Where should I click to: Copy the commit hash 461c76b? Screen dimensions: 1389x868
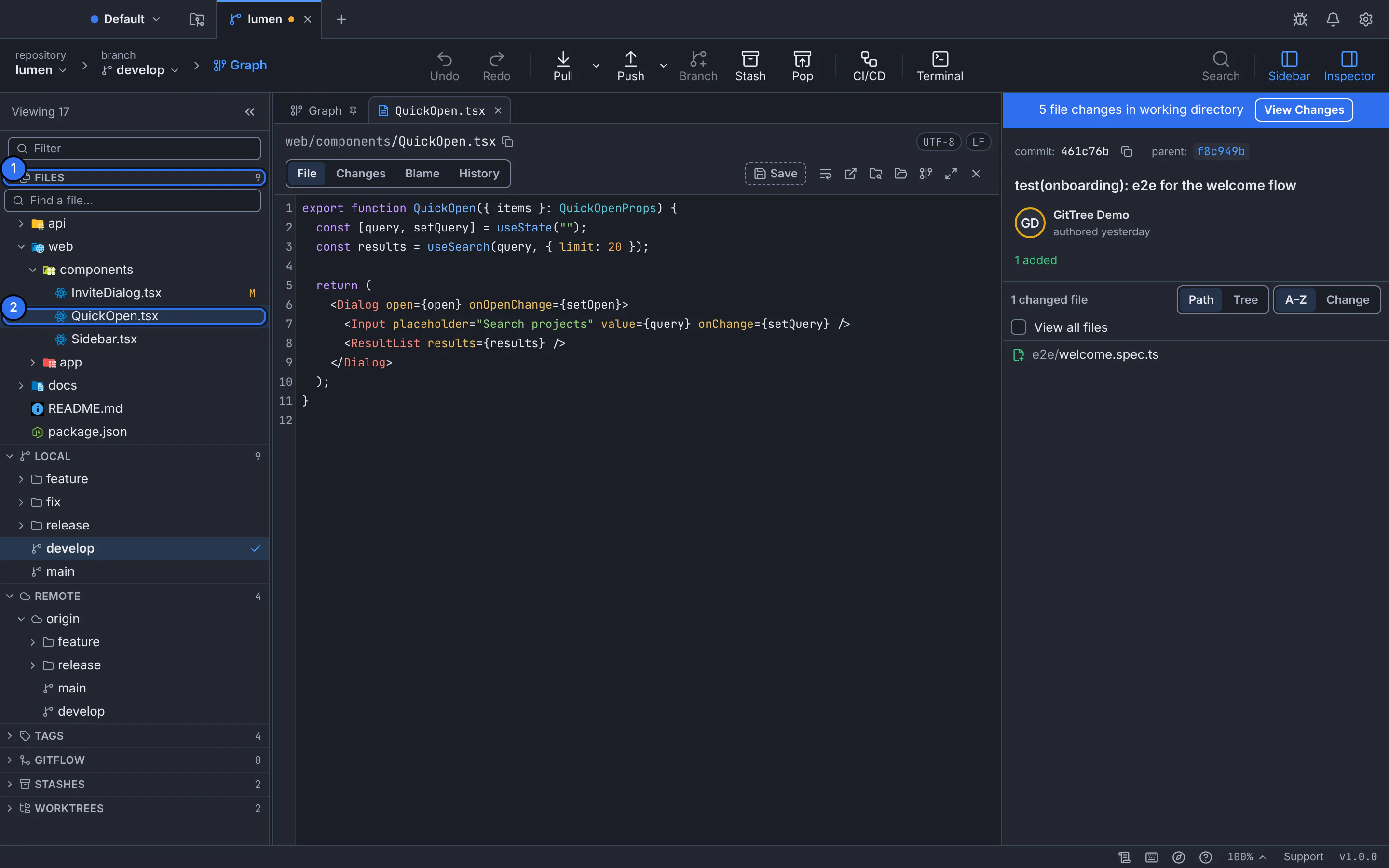pyautogui.click(x=1126, y=151)
